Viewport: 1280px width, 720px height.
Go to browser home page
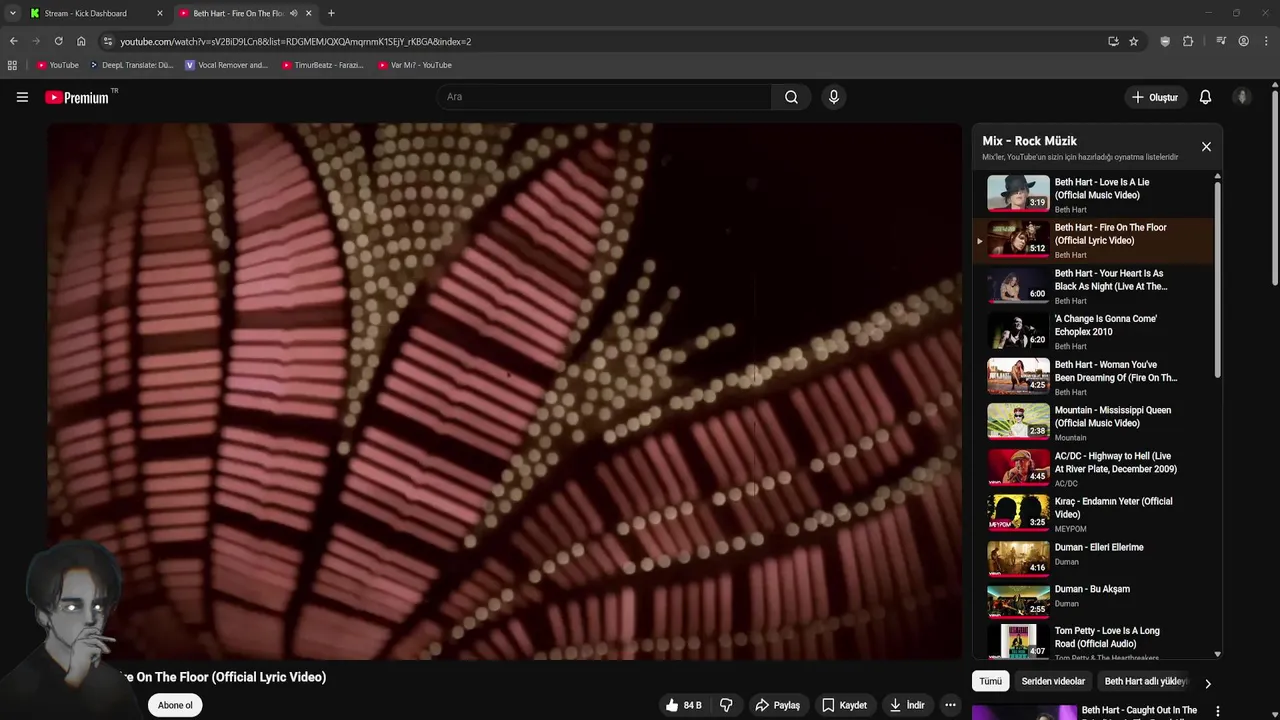pos(81,41)
